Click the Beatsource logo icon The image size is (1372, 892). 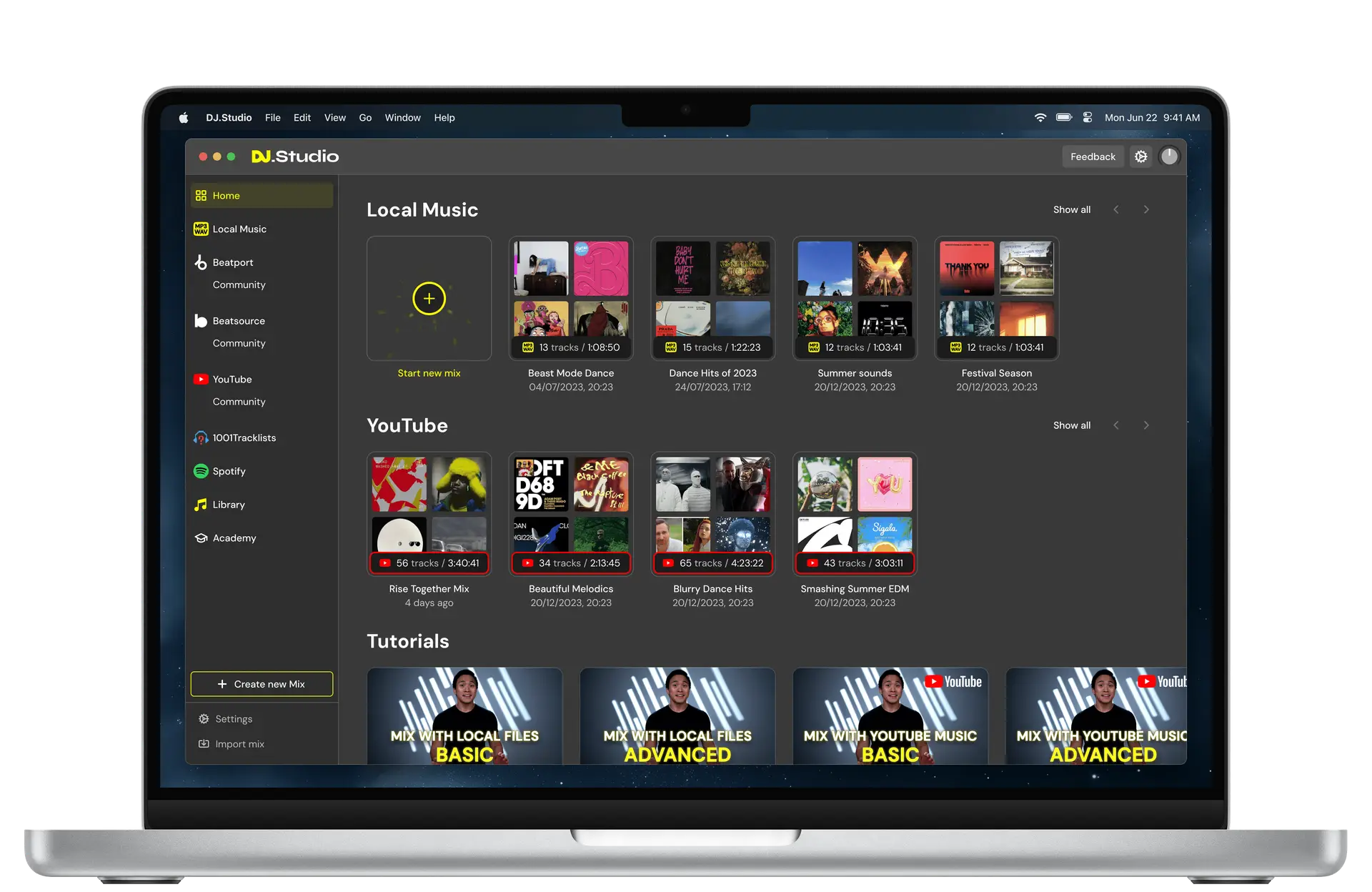tap(201, 321)
